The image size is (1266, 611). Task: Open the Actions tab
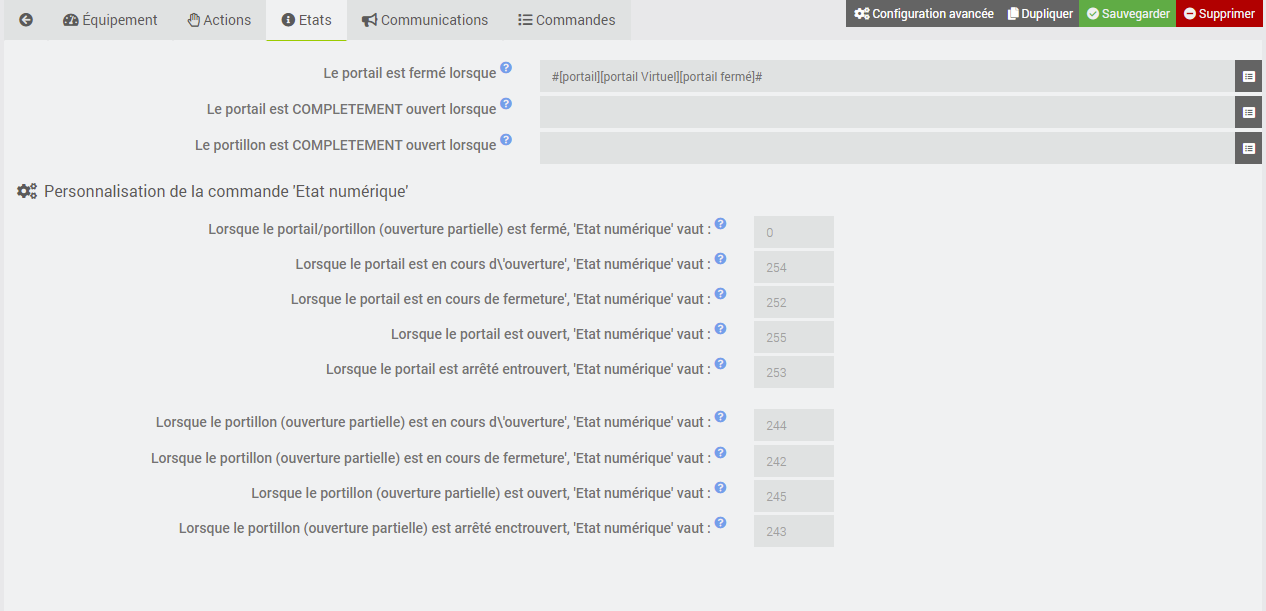coord(219,20)
